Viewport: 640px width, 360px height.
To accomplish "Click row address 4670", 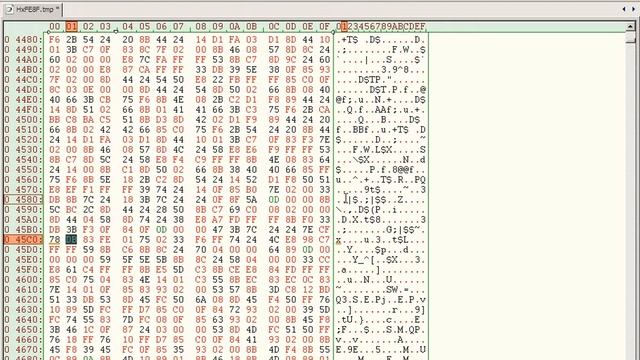I will pyautogui.click(x=23, y=350).
